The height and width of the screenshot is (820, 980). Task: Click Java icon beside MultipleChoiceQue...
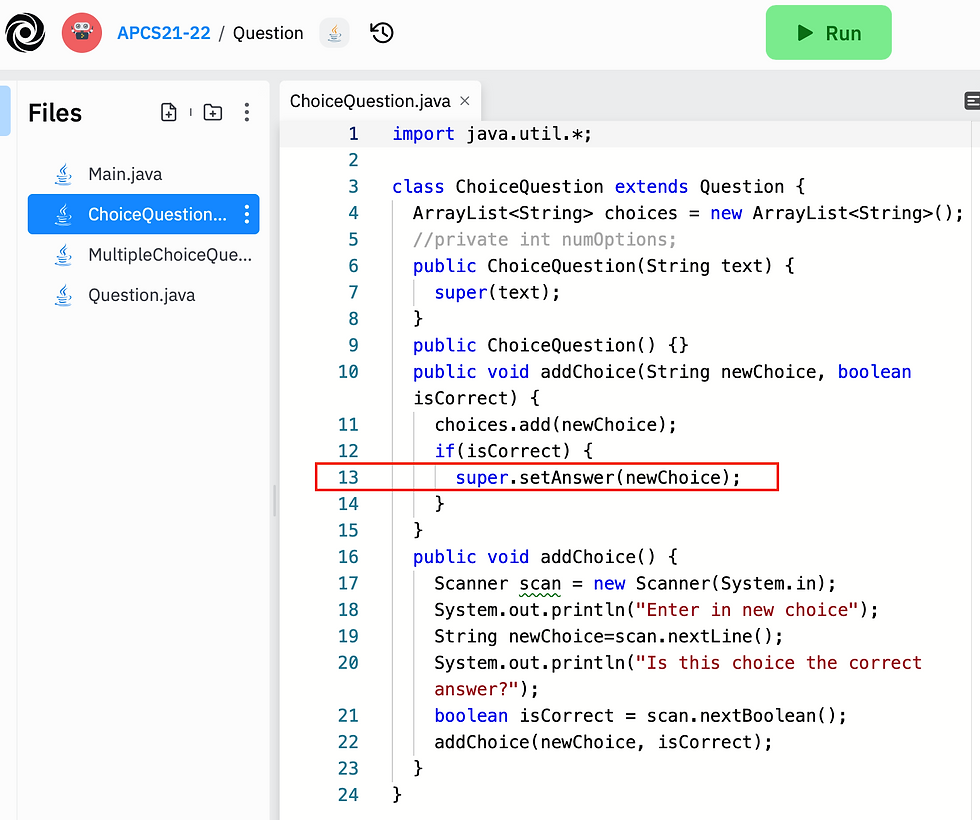click(x=64, y=255)
